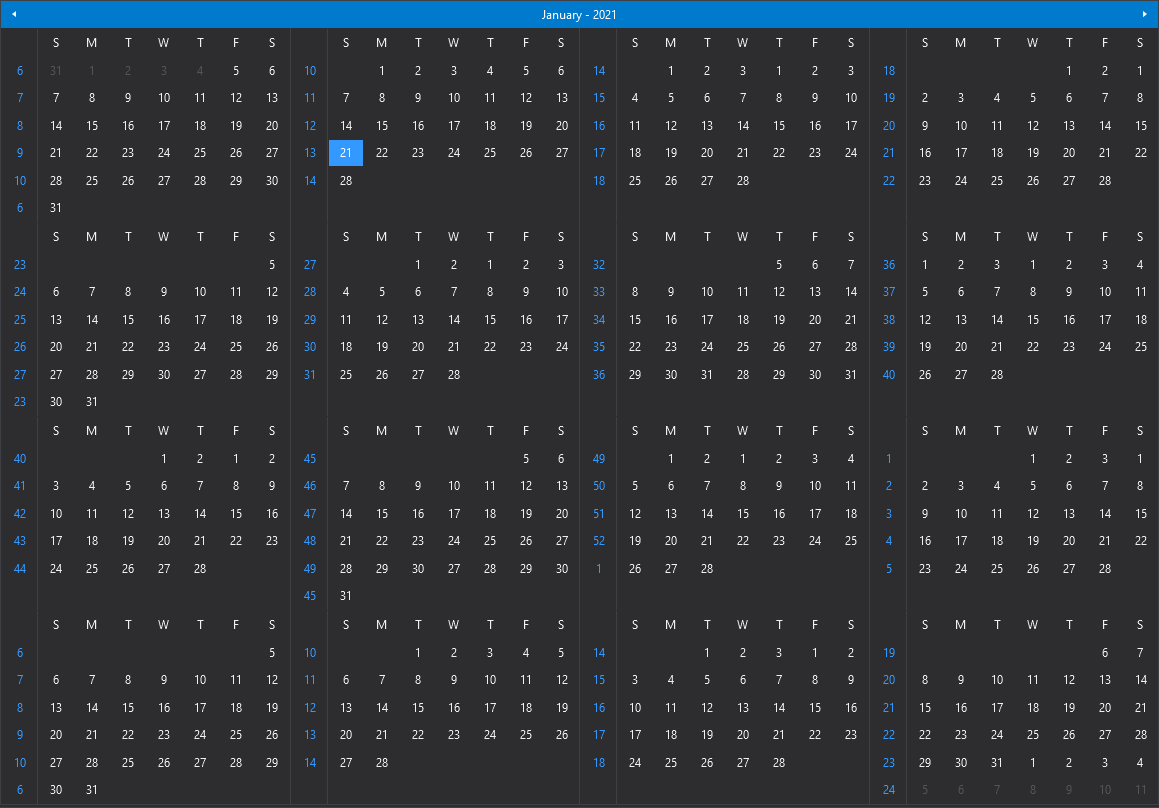This screenshot has width=1159, height=808.
Task: Select the highlighted date 21
Action: click(x=346, y=153)
